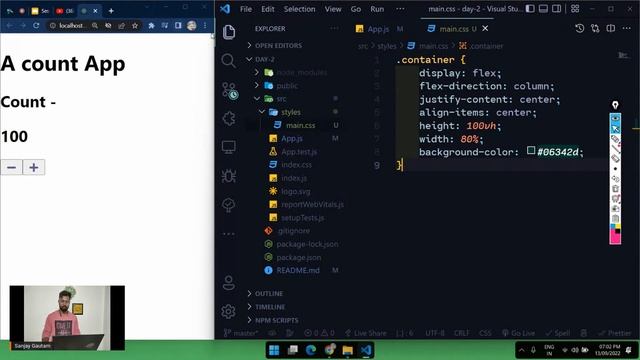Open package.json in the explorer
Screen dimensions: 640x360
[298, 257]
